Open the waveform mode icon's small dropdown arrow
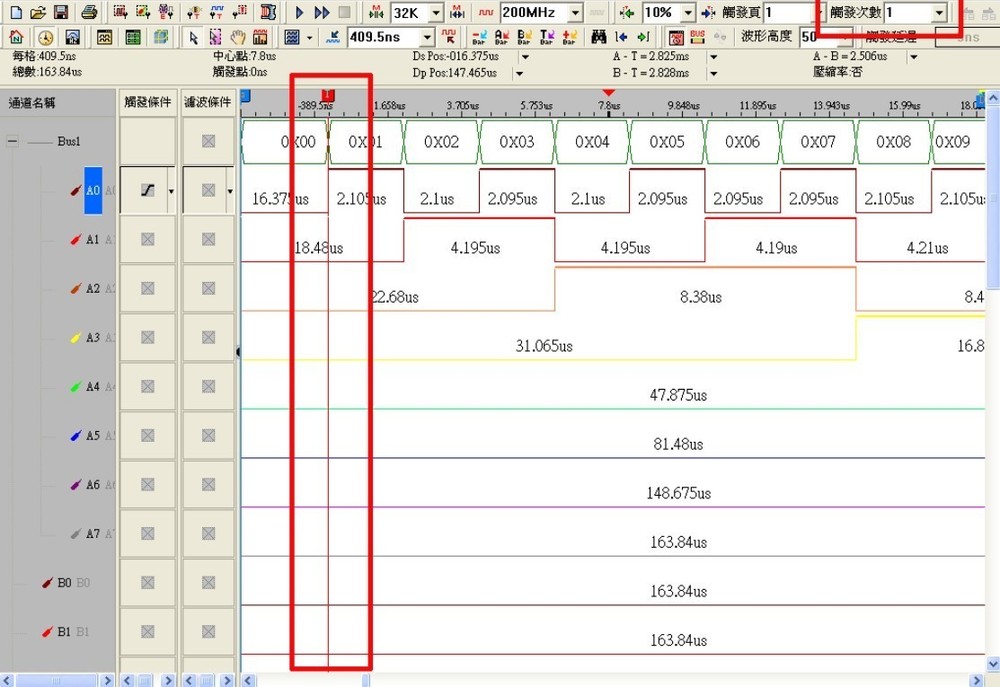Image resolution: width=1000 pixels, height=687 pixels. [309, 37]
